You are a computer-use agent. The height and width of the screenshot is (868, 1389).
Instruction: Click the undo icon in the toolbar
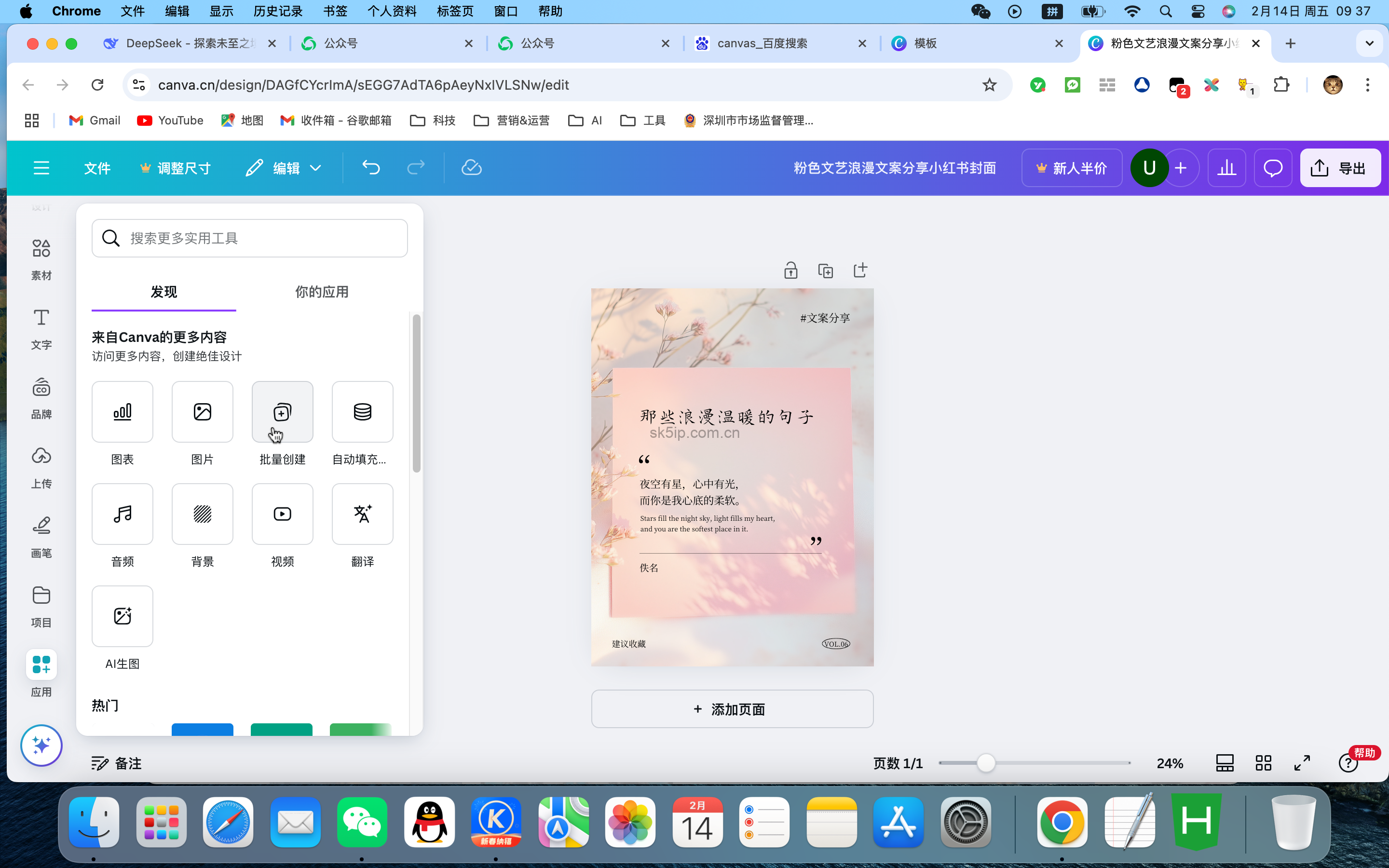[x=371, y=167]
